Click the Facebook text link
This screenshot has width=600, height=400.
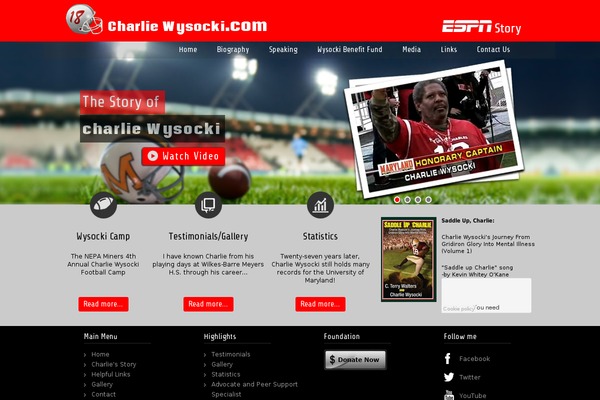pos(474,359)
